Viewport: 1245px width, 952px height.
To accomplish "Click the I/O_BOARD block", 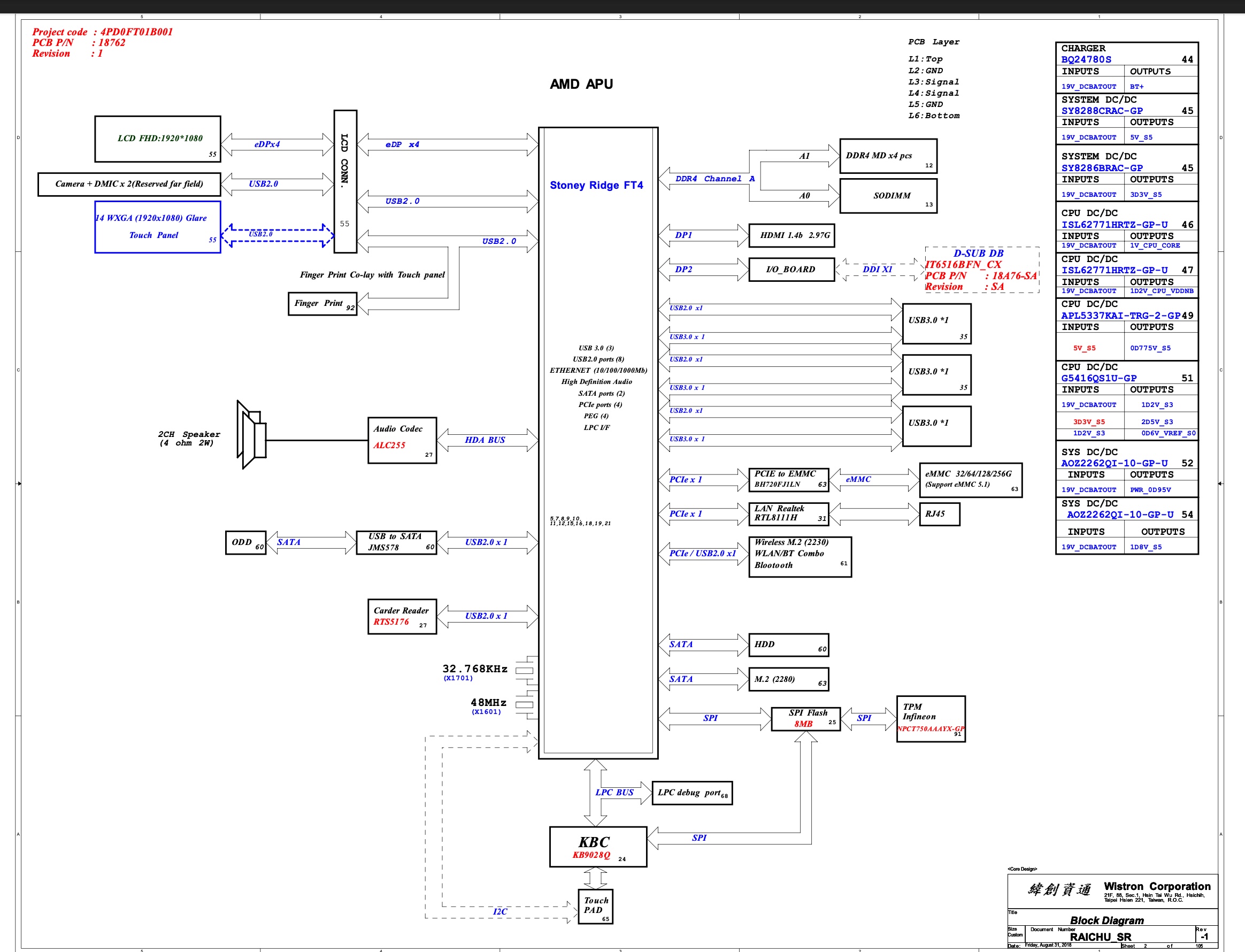I will pyautogui.click(x=791, y=270).
